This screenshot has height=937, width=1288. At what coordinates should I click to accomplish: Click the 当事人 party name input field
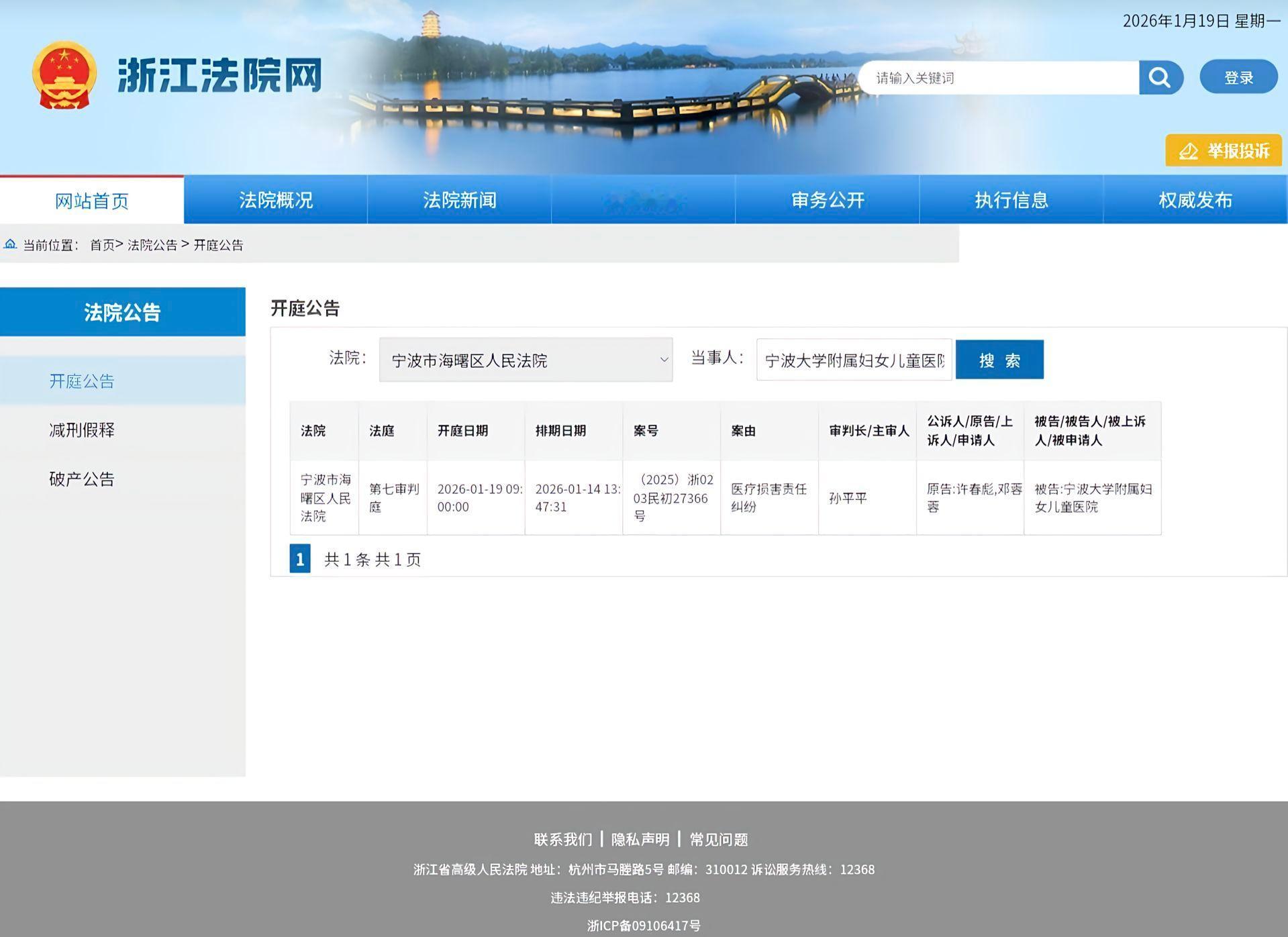coord(853,360)
